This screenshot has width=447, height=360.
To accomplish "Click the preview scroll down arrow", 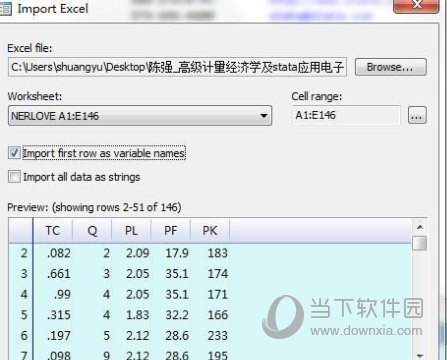I will [420, 355].
